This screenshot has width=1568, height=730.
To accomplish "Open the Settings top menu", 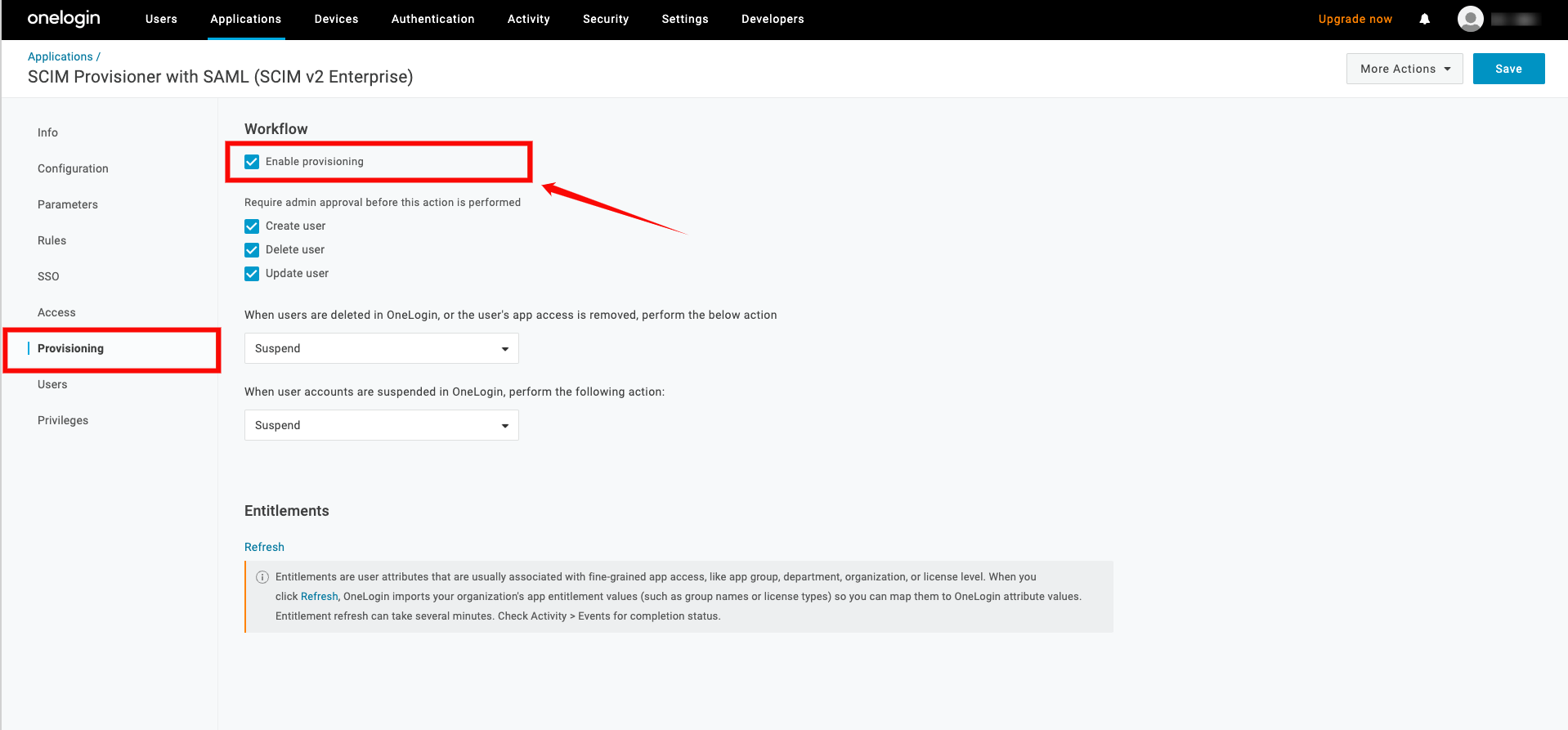I will [685, 19].
